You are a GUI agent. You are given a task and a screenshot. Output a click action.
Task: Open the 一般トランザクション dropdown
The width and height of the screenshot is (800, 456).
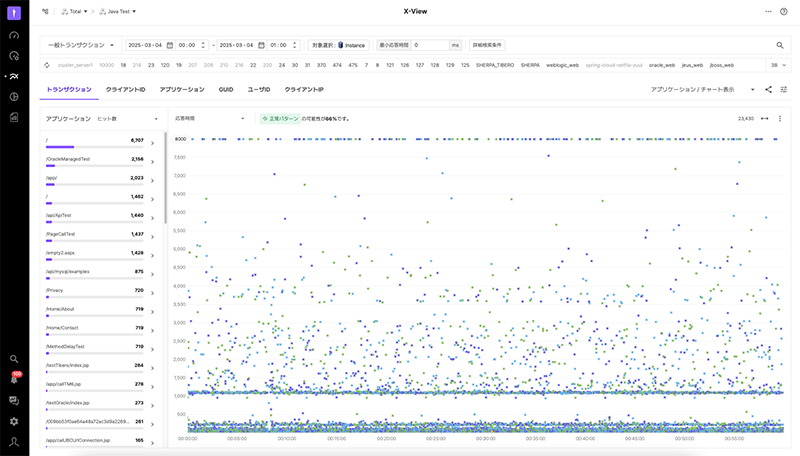pos(82,45)
